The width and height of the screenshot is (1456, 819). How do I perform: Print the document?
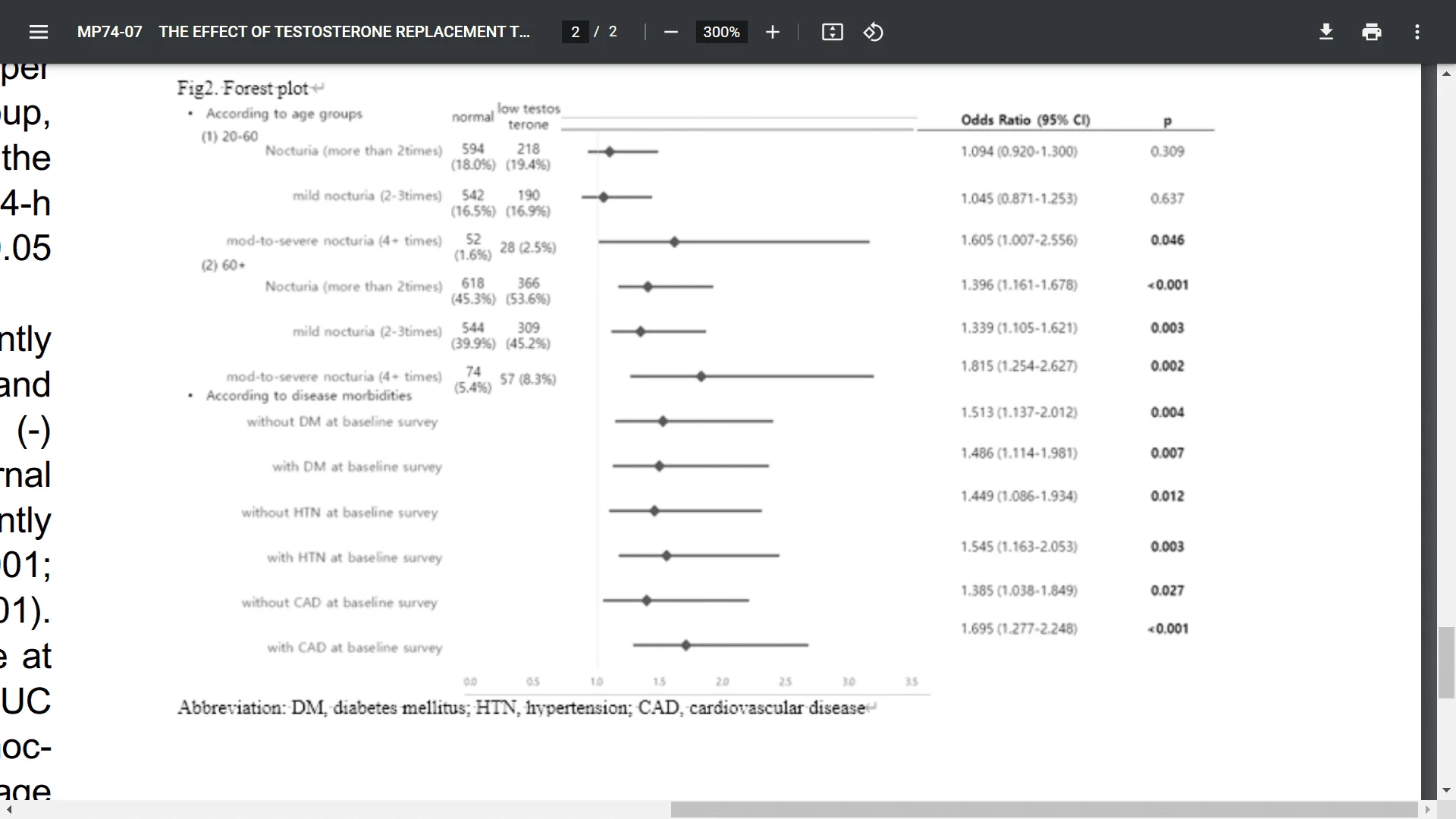(1371, 32)
